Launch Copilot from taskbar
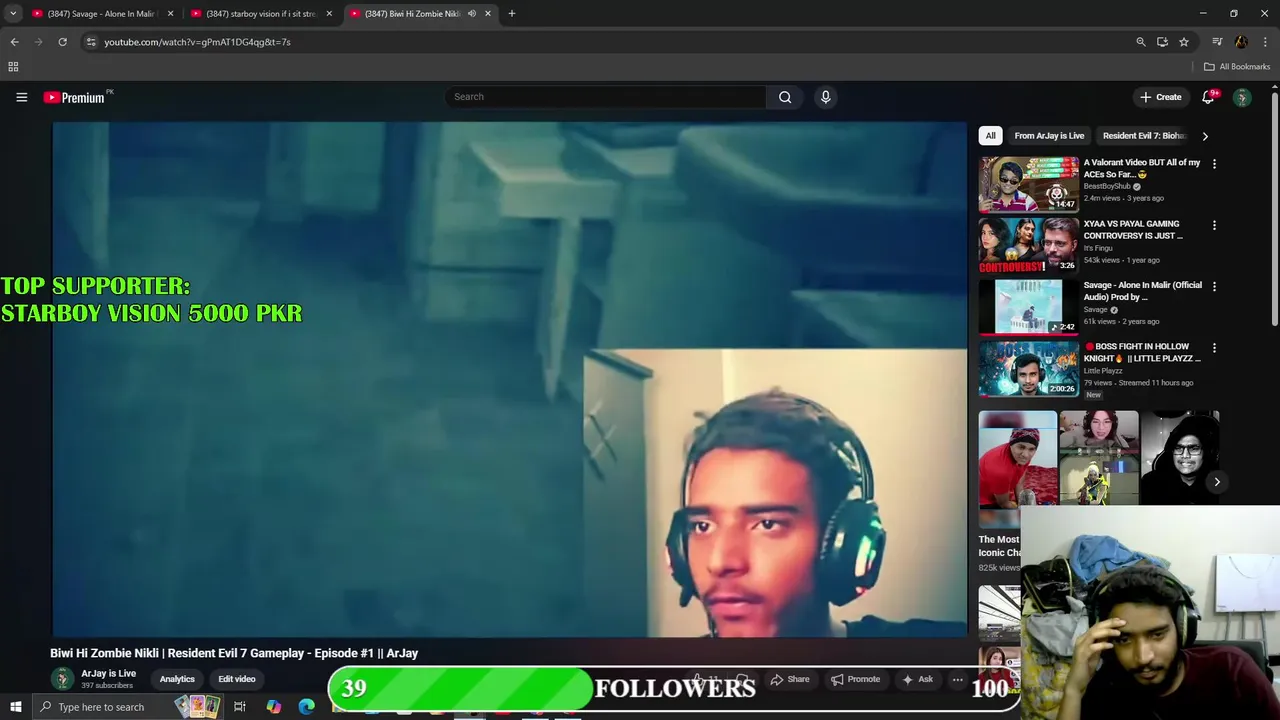 pos(274,707)
